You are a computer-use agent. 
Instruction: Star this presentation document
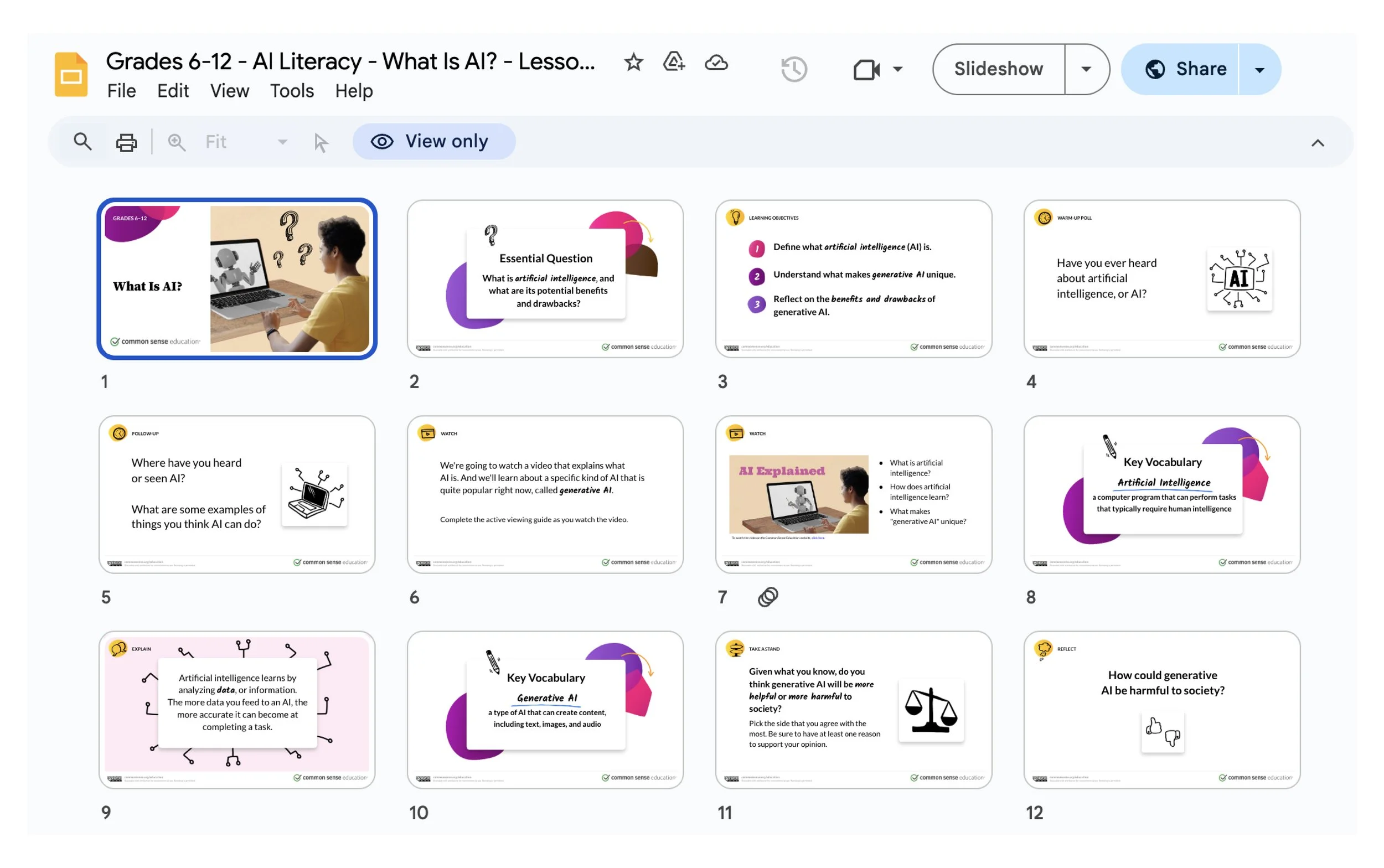point(633,62)
